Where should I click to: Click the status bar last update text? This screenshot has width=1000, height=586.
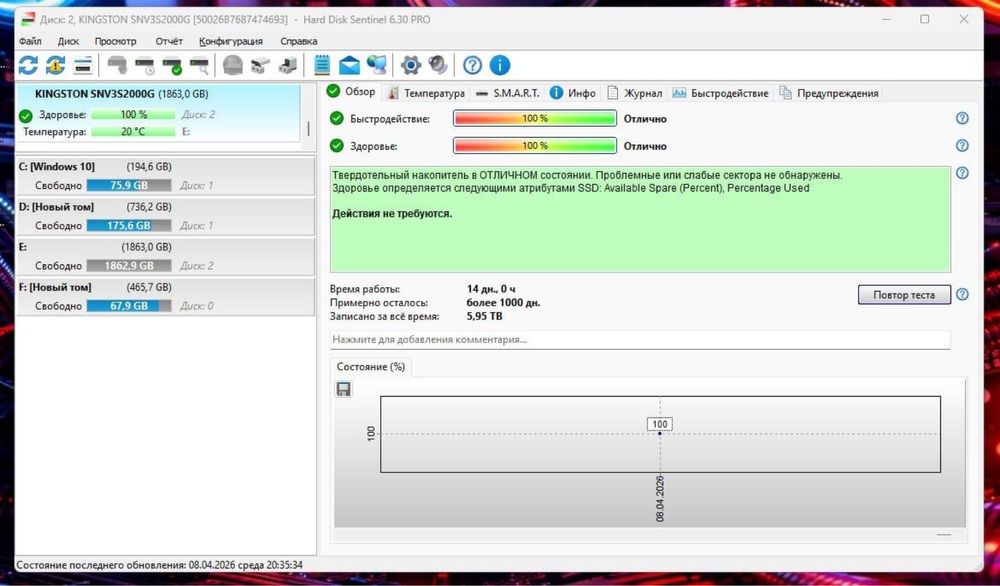(x=159, y=565)
